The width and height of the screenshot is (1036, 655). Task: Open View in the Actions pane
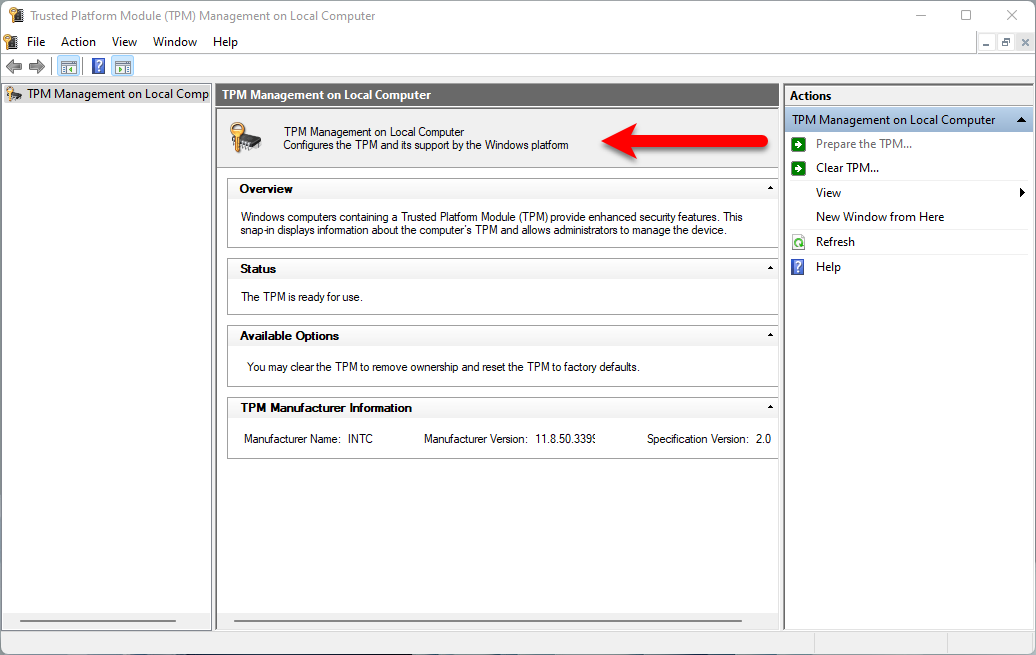click(828, 193)
